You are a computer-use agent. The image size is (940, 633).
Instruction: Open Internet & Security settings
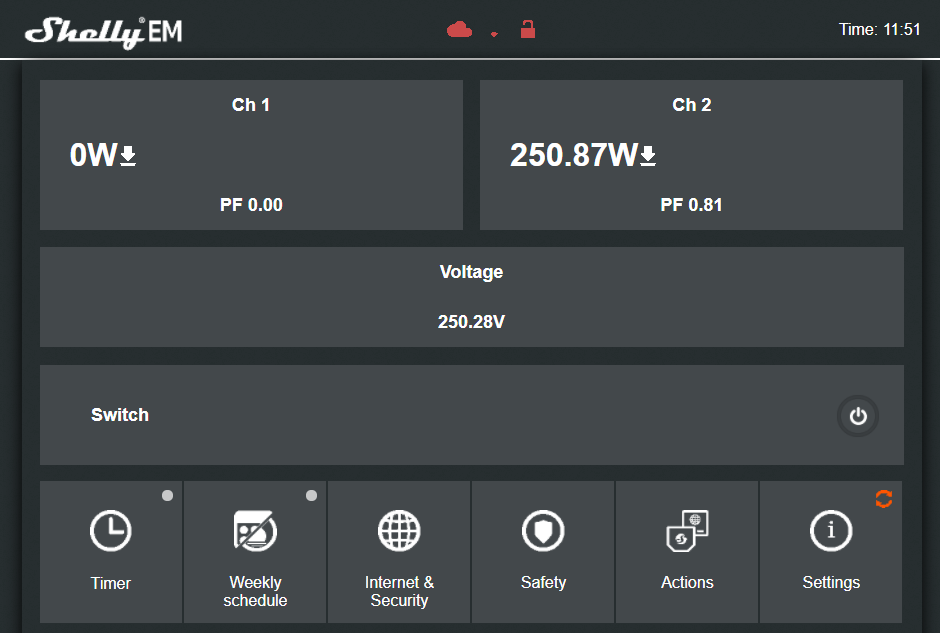(399, 552)
